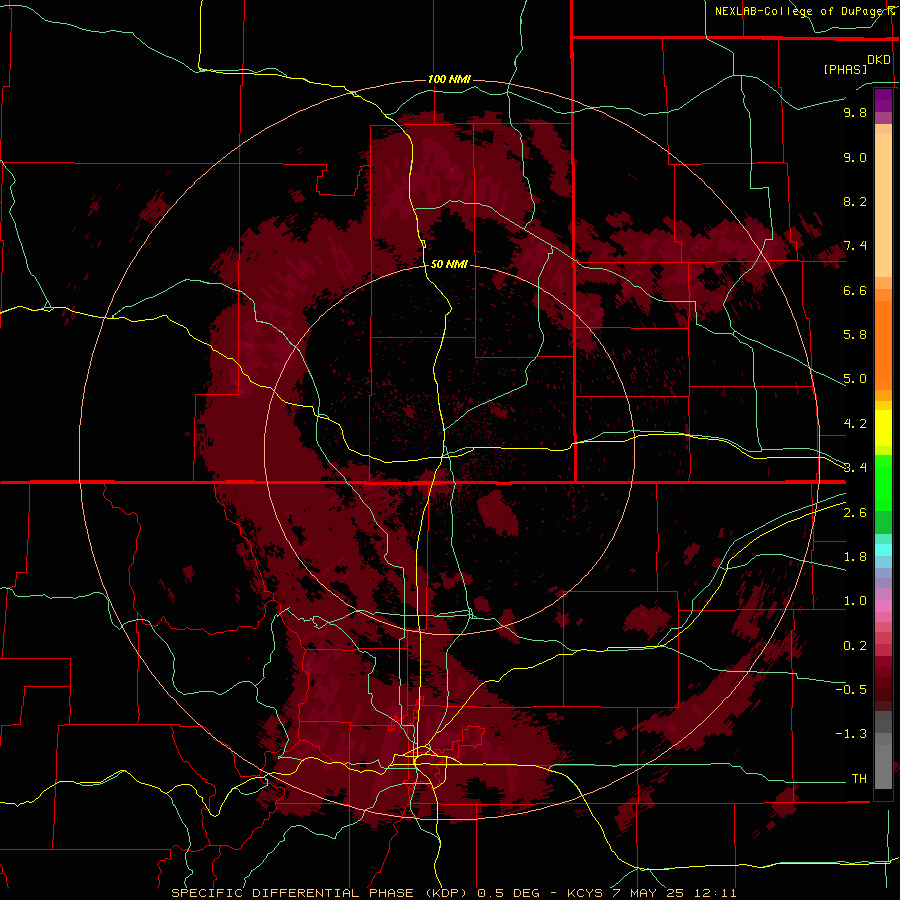Viewport: 900px width, 900px height.
Task: Click the pink swatch in the color legend
Action: click(x=883, y=606)
